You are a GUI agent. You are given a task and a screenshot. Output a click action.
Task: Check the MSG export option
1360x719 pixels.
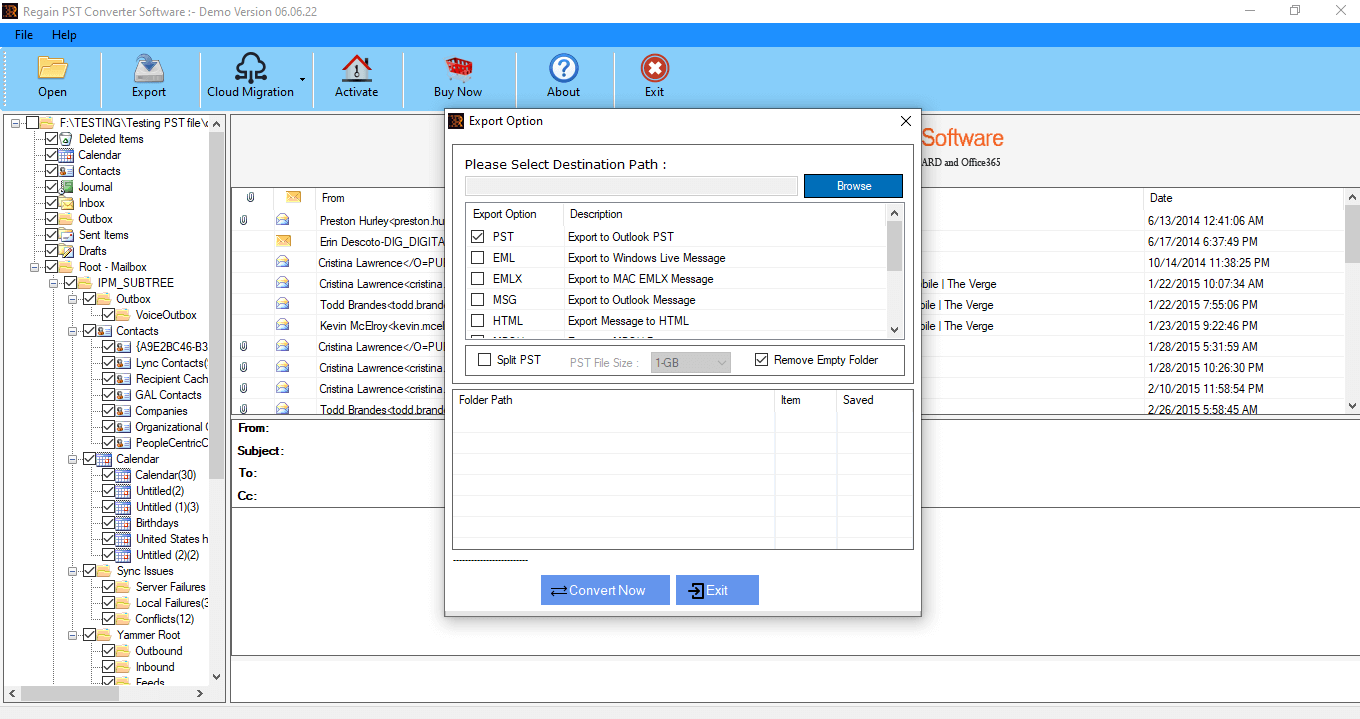click(x=477, y=300)
